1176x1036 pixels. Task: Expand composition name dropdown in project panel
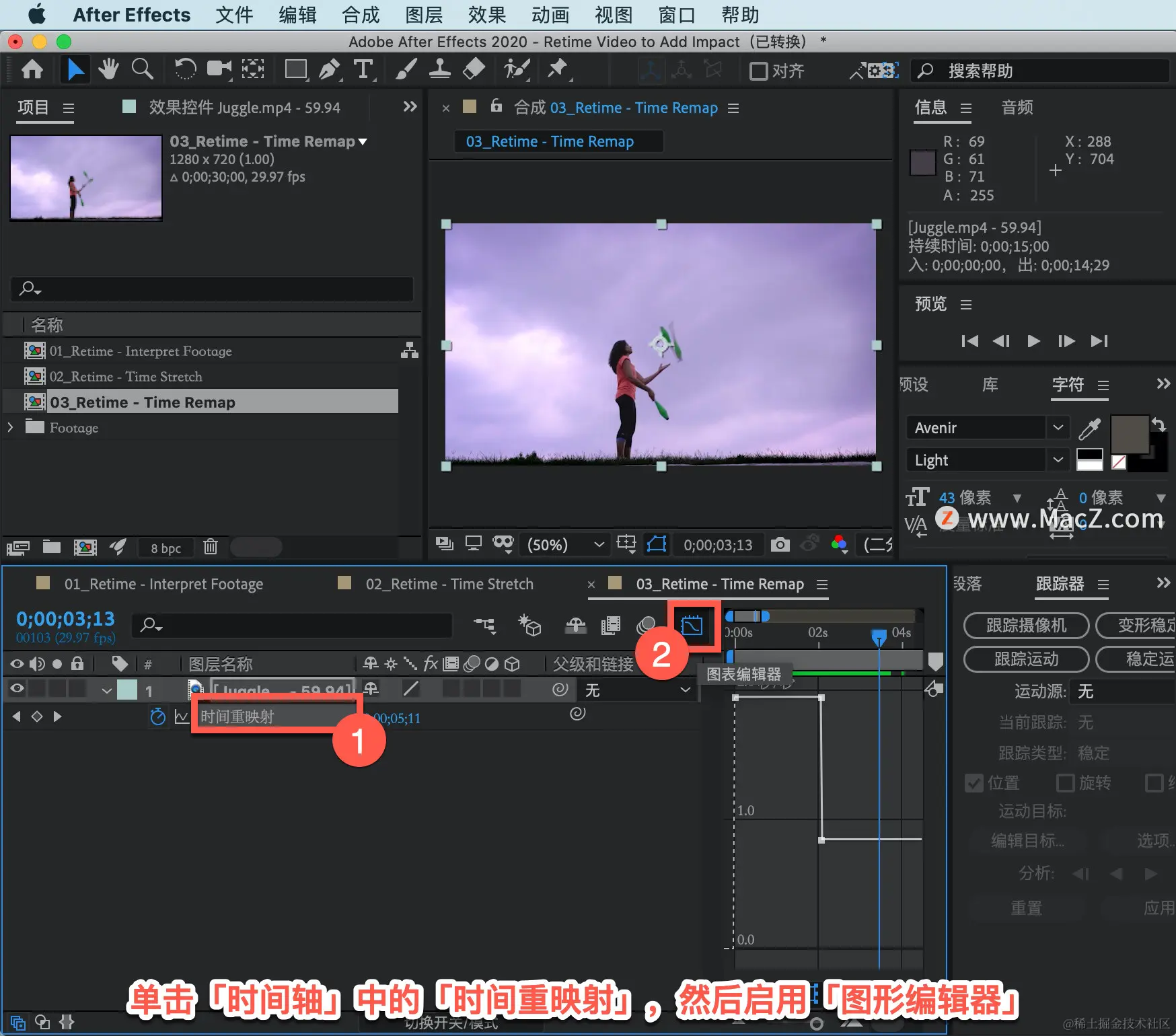363,142
